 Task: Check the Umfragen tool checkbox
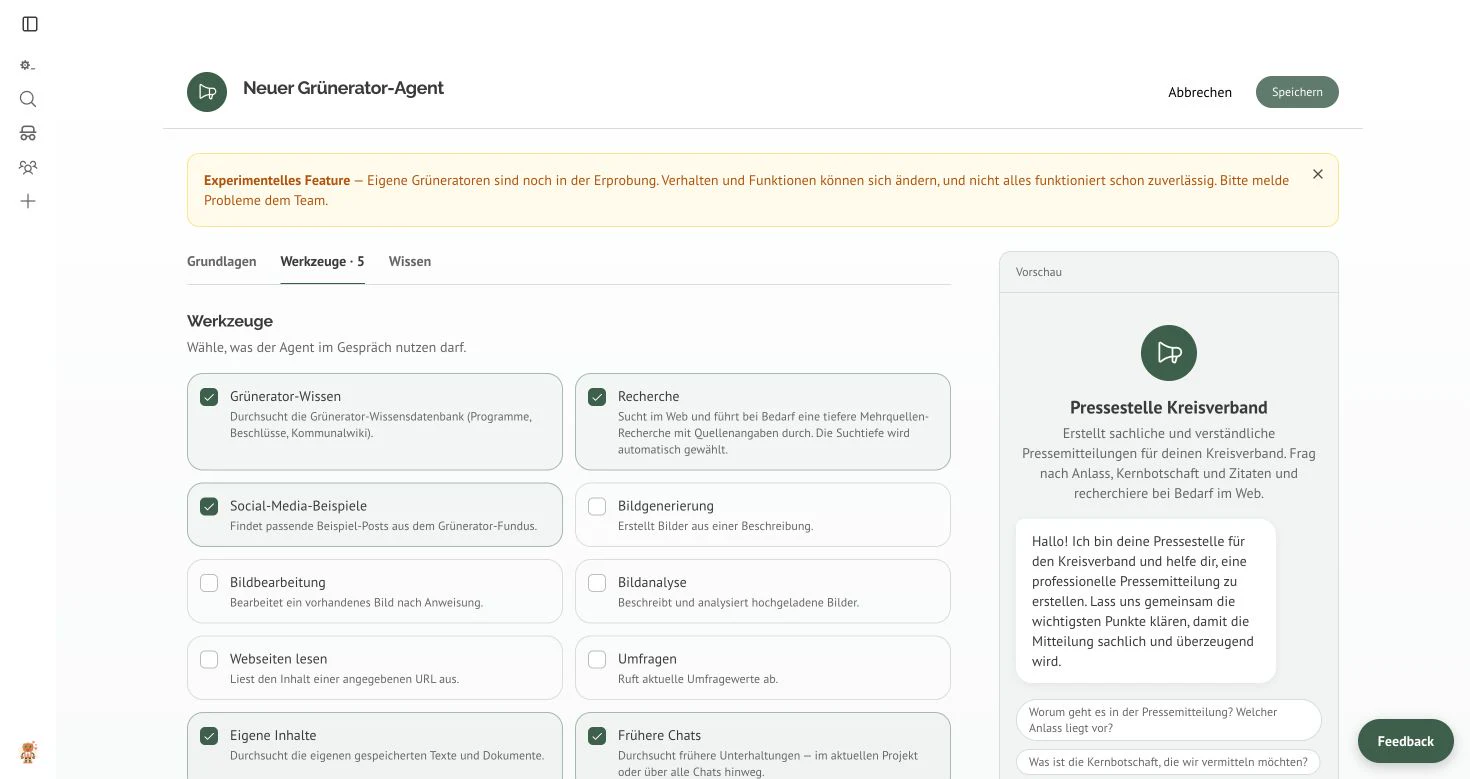click(x=597, y=660)
